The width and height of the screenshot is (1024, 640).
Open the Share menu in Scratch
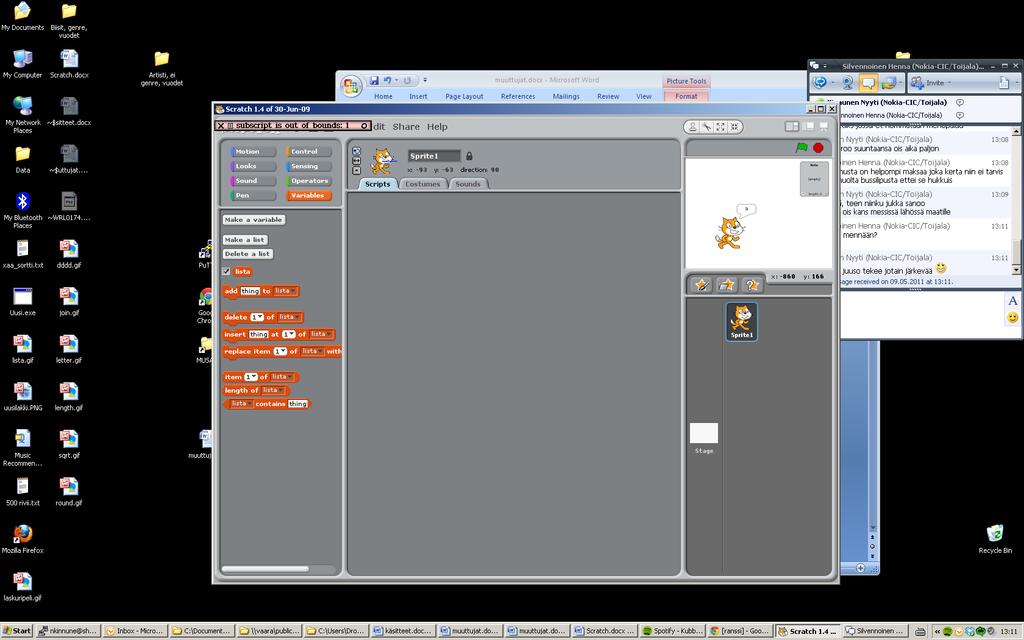[x=406, y=127]
